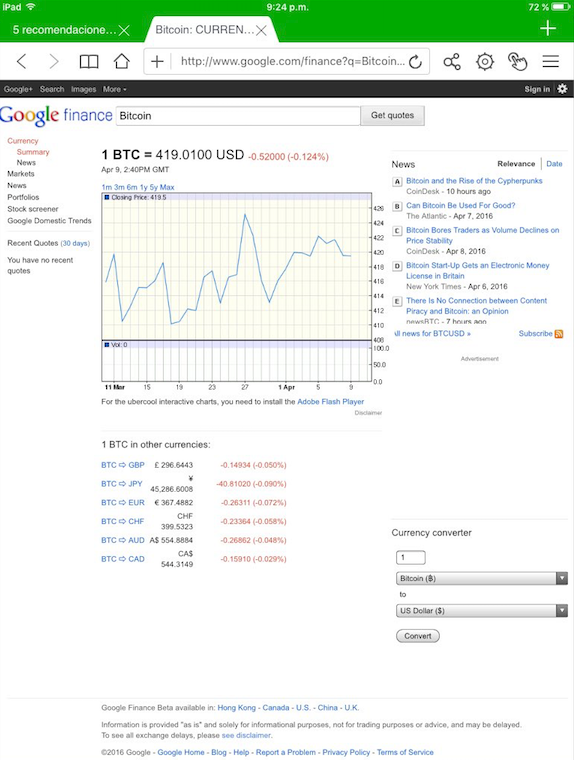This screenshot has height=760, width=574.
Task: Open 'Bitcoin and the Rise of the Cypherpunks'
Action: pos(474,181)
